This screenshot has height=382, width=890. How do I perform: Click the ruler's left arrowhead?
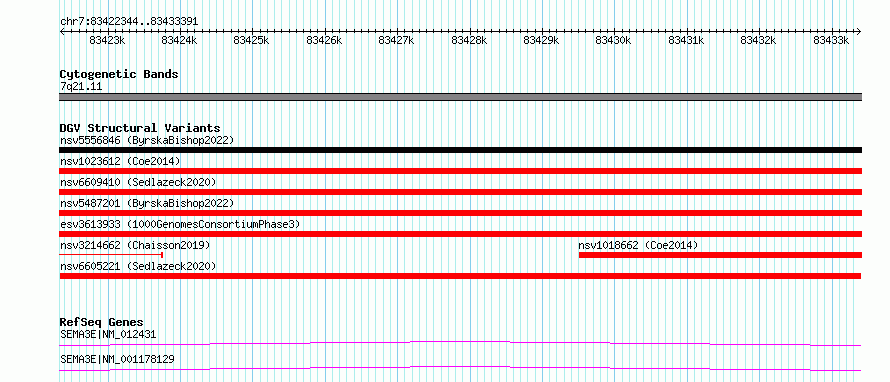(x=62, y=32)
